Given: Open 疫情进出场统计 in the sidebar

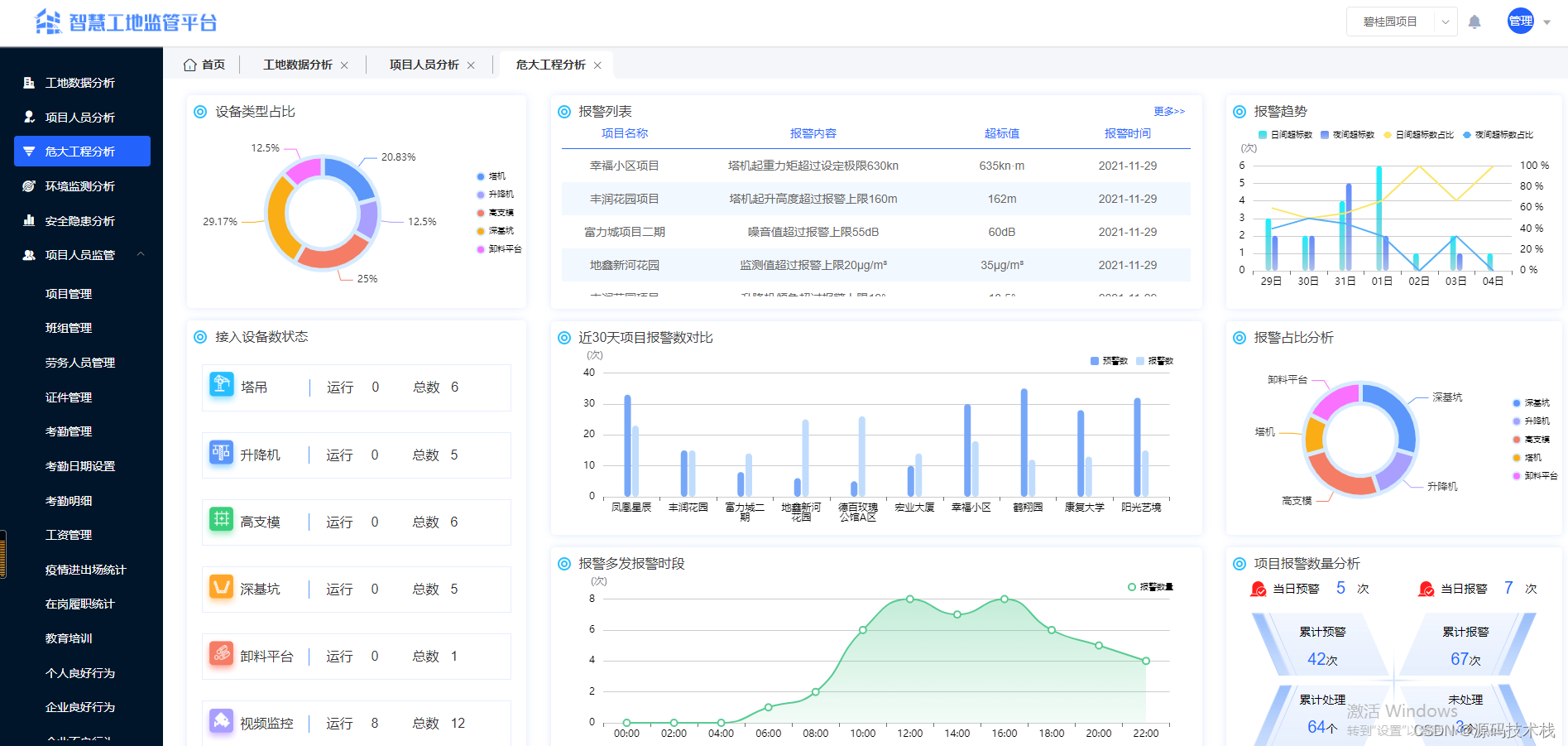Looking at the screenshot, I should 86,570.
